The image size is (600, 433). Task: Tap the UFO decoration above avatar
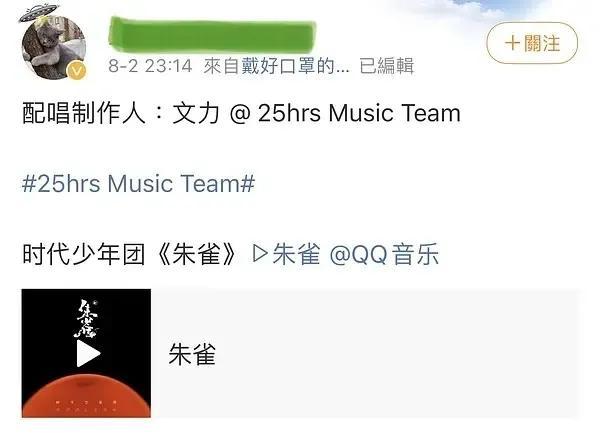pyautogui.click(x=38, y=13)
